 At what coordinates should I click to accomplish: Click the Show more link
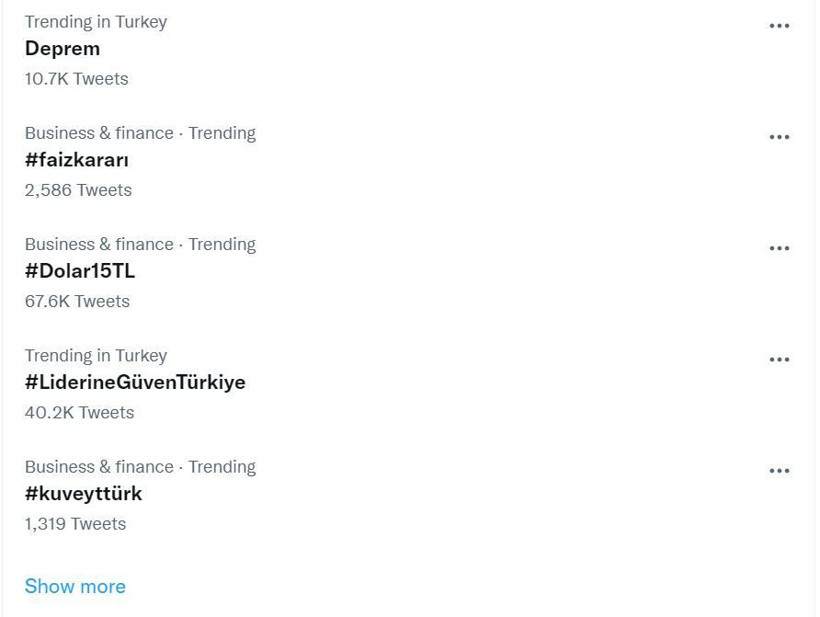click(75, 586)
